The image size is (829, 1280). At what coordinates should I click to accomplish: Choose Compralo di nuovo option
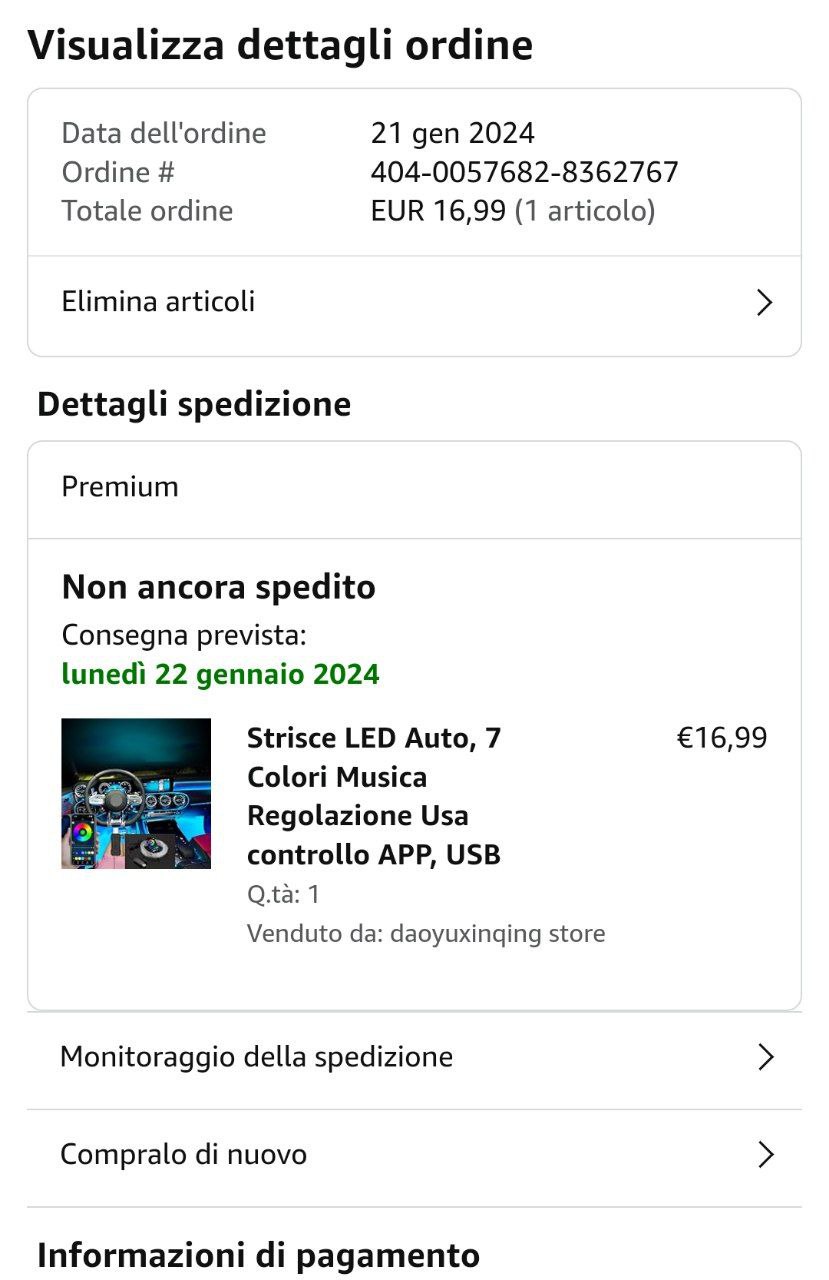click(x=414, y=1155)
